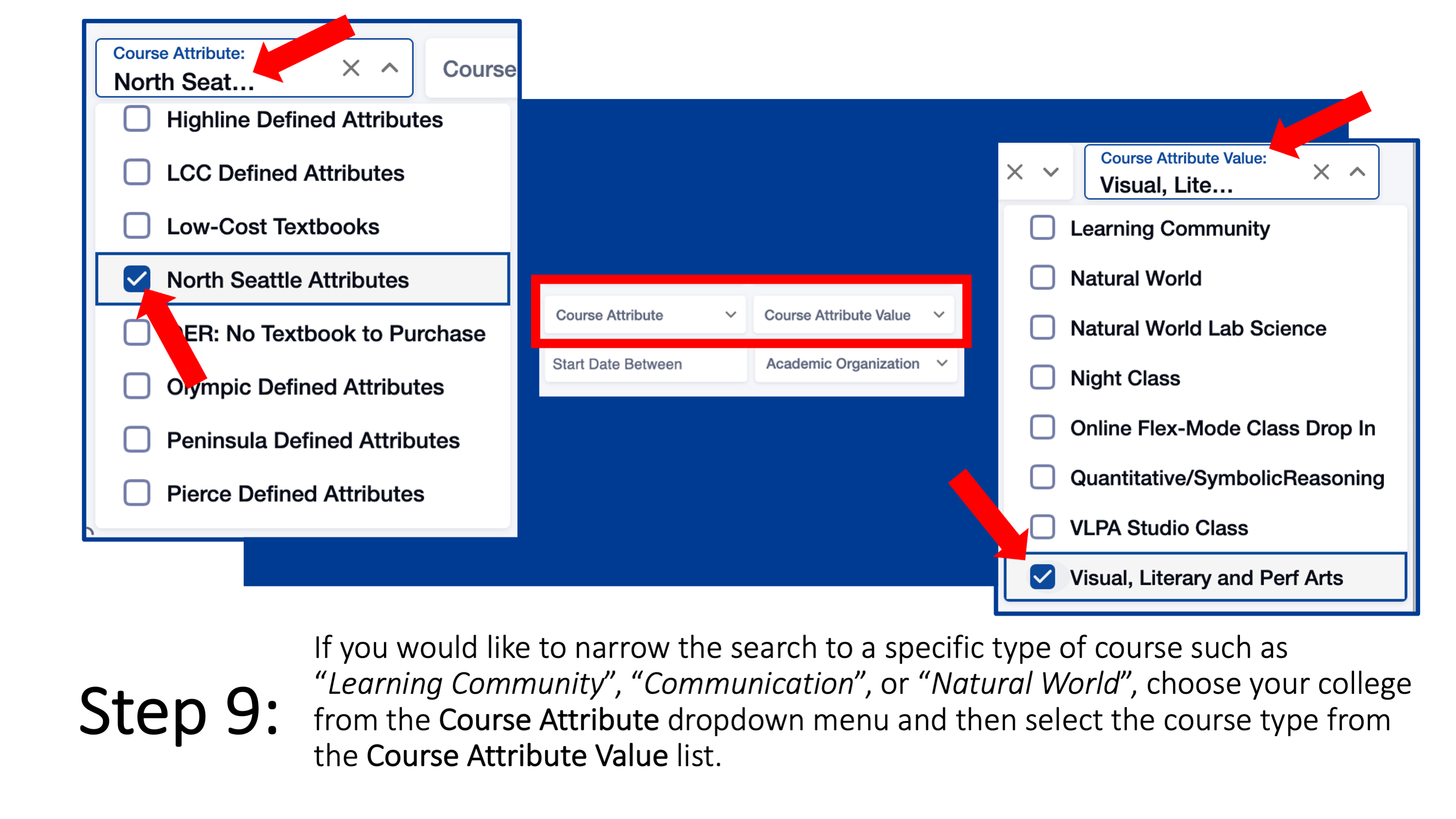Scroll down in Course Attribute Value list
This screenshot has width=1456, height=819.
click(1053, 171)
